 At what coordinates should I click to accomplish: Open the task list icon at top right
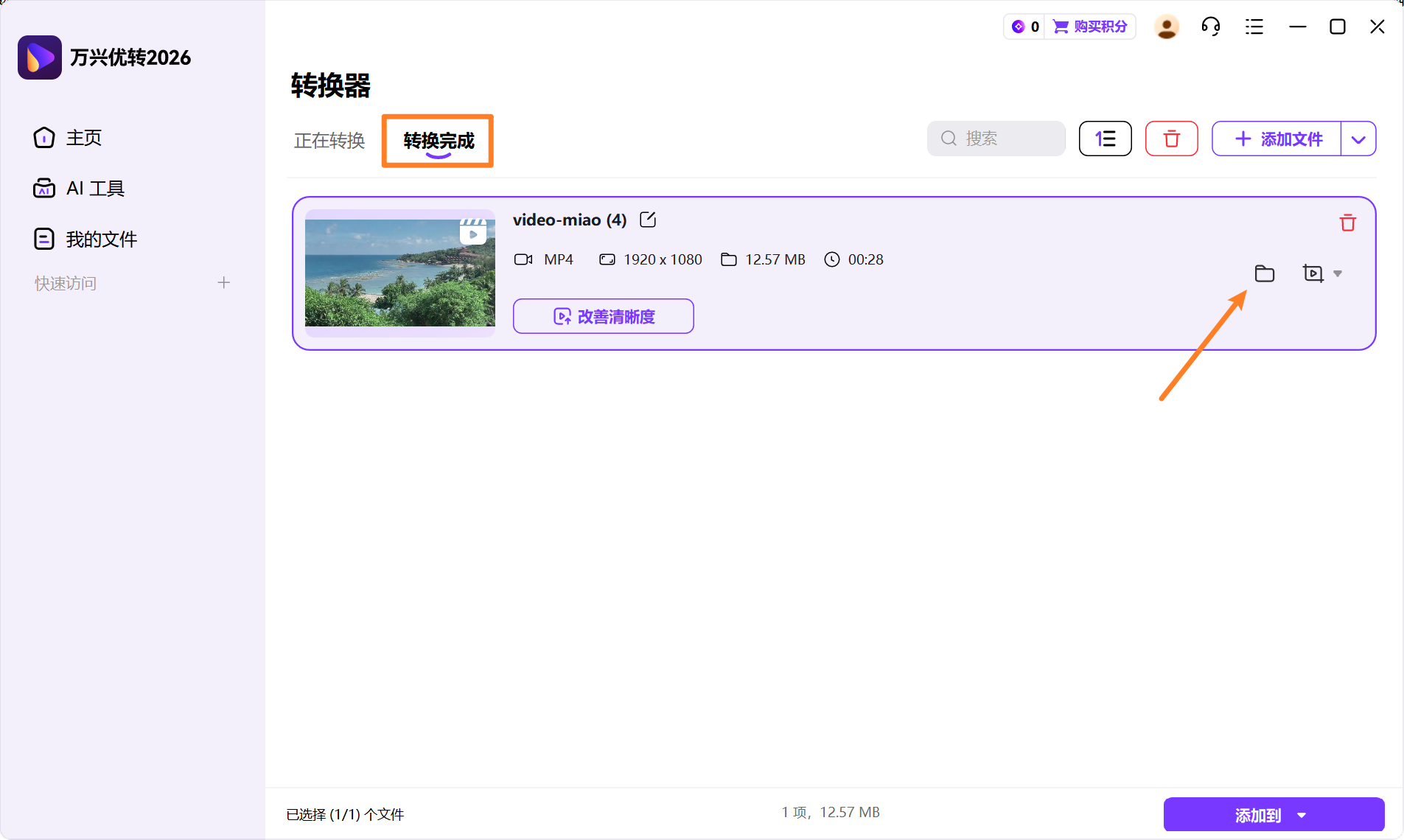coord(1254,26)
